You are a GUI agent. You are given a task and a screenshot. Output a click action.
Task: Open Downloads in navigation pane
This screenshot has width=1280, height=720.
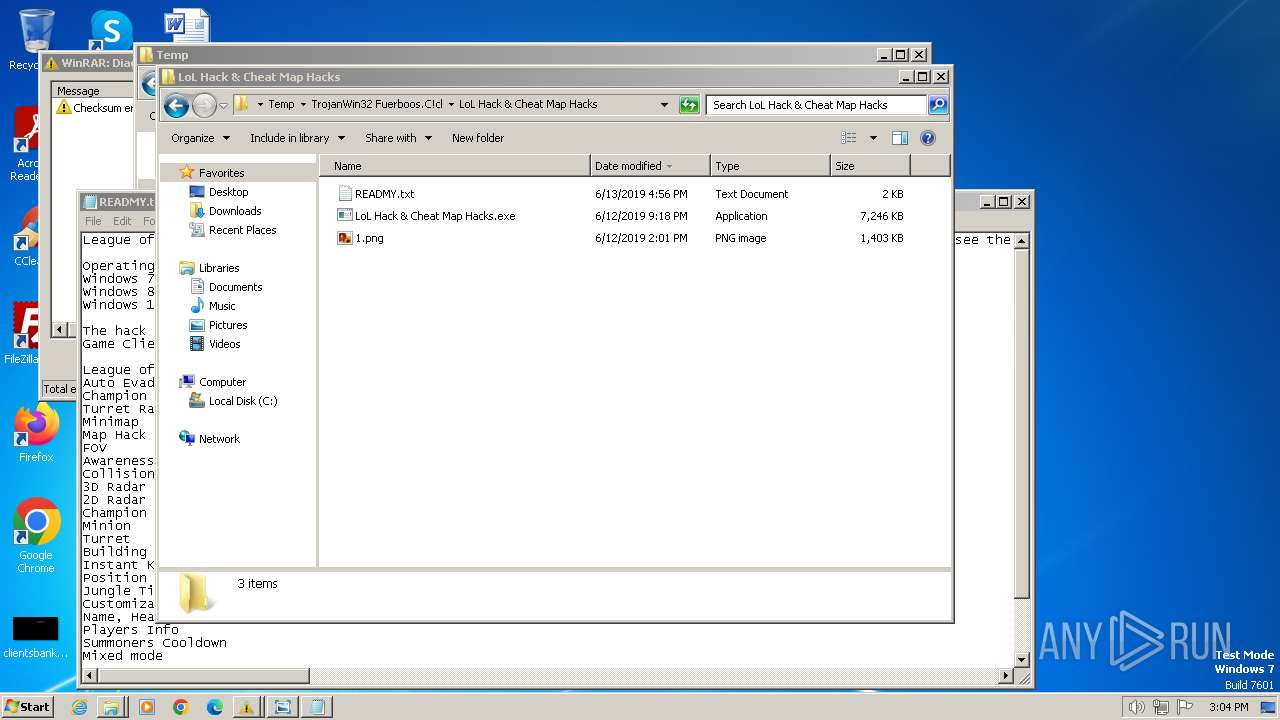(235, 211)
